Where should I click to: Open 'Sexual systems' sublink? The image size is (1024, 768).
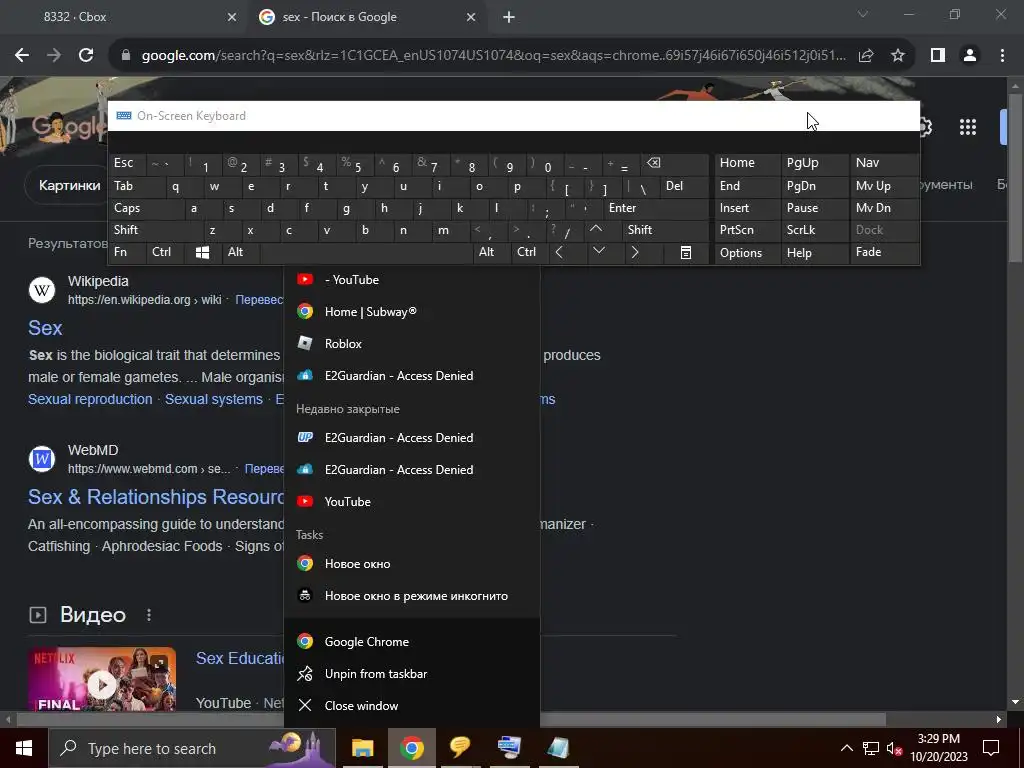click(214, 399)
